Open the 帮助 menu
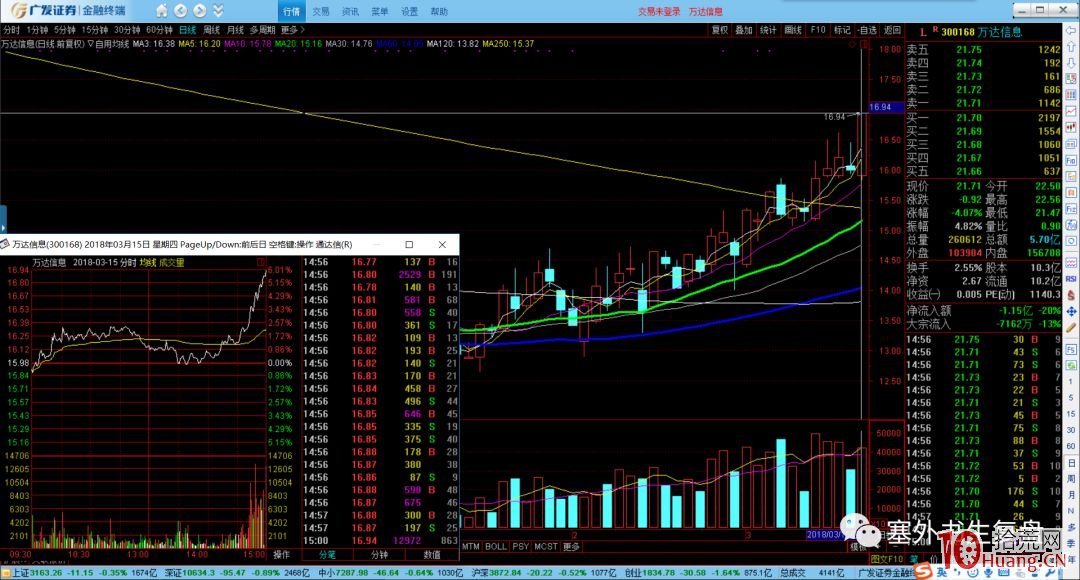This screenshot has width=1080, height=580. tap(439, 12)
